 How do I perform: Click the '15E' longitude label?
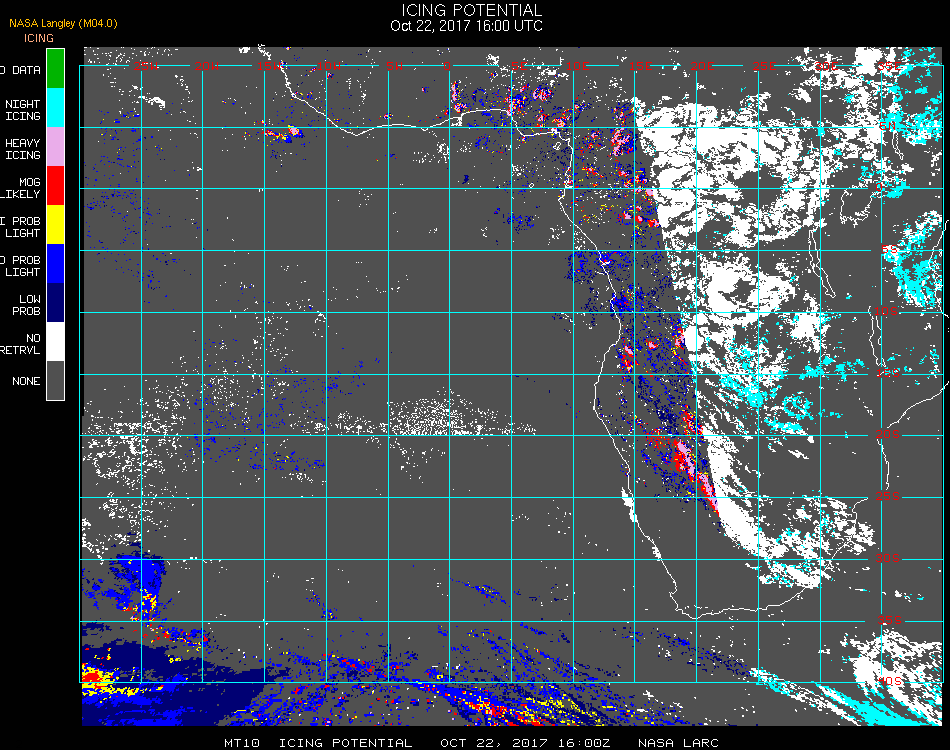(640, 65)
